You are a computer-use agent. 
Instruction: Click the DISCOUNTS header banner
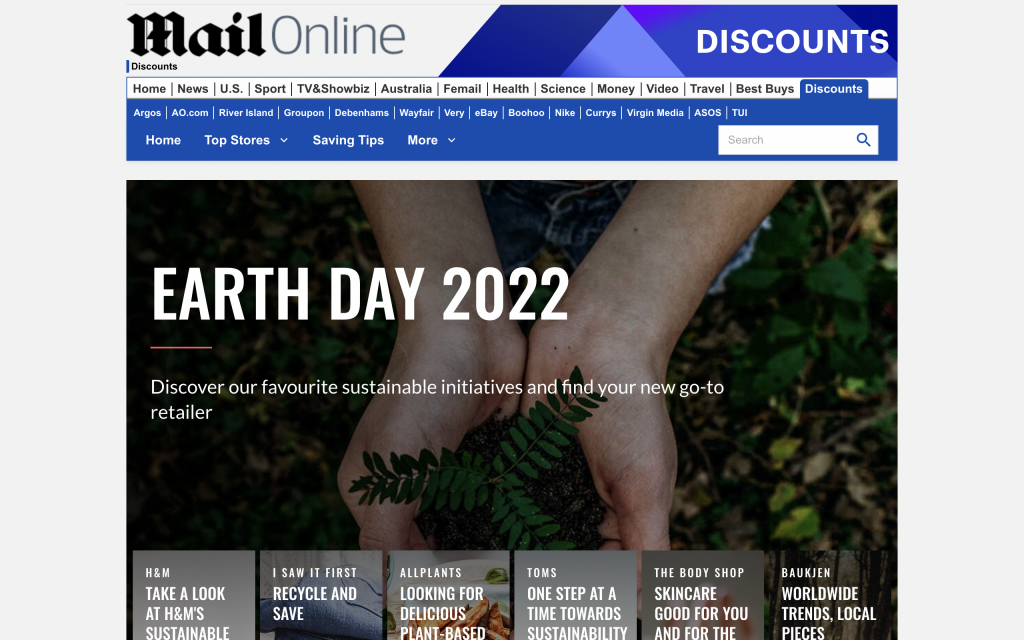667,40
